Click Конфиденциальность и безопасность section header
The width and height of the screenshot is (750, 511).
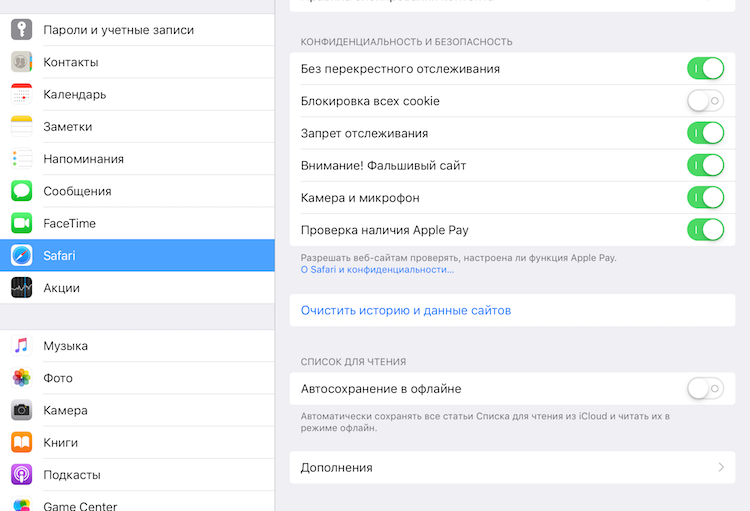click(407, 42)
